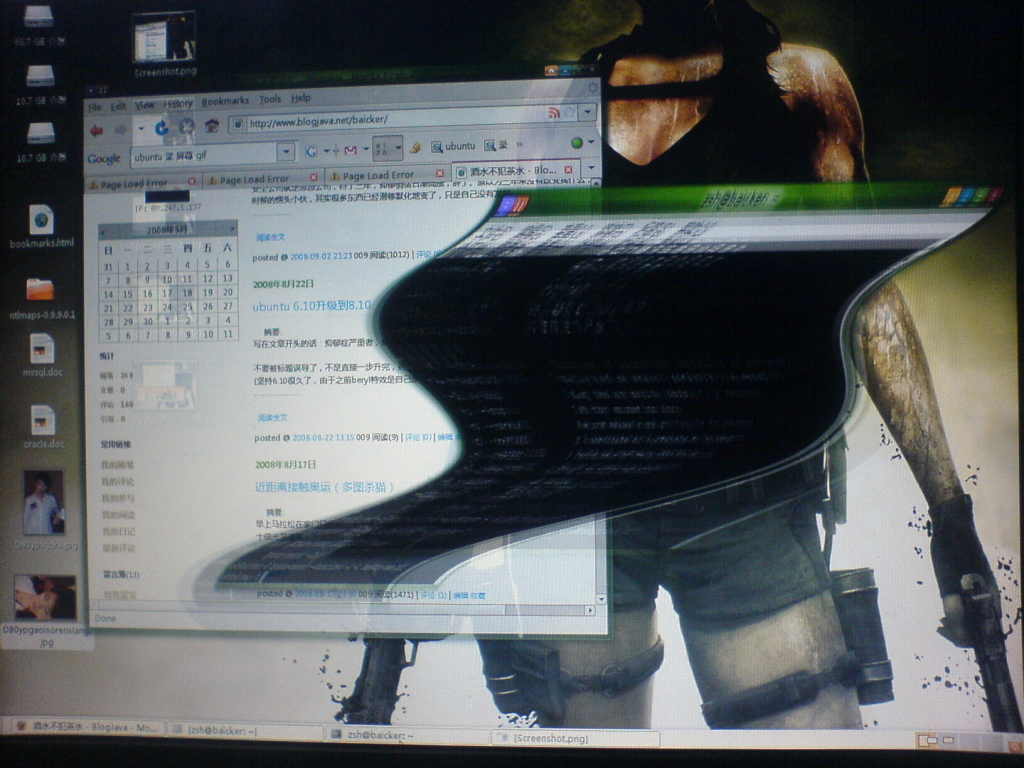Viewport: 1024px width, 768px height.
Task: Show more Google toolbar items chevron
Action: [519, 144]
